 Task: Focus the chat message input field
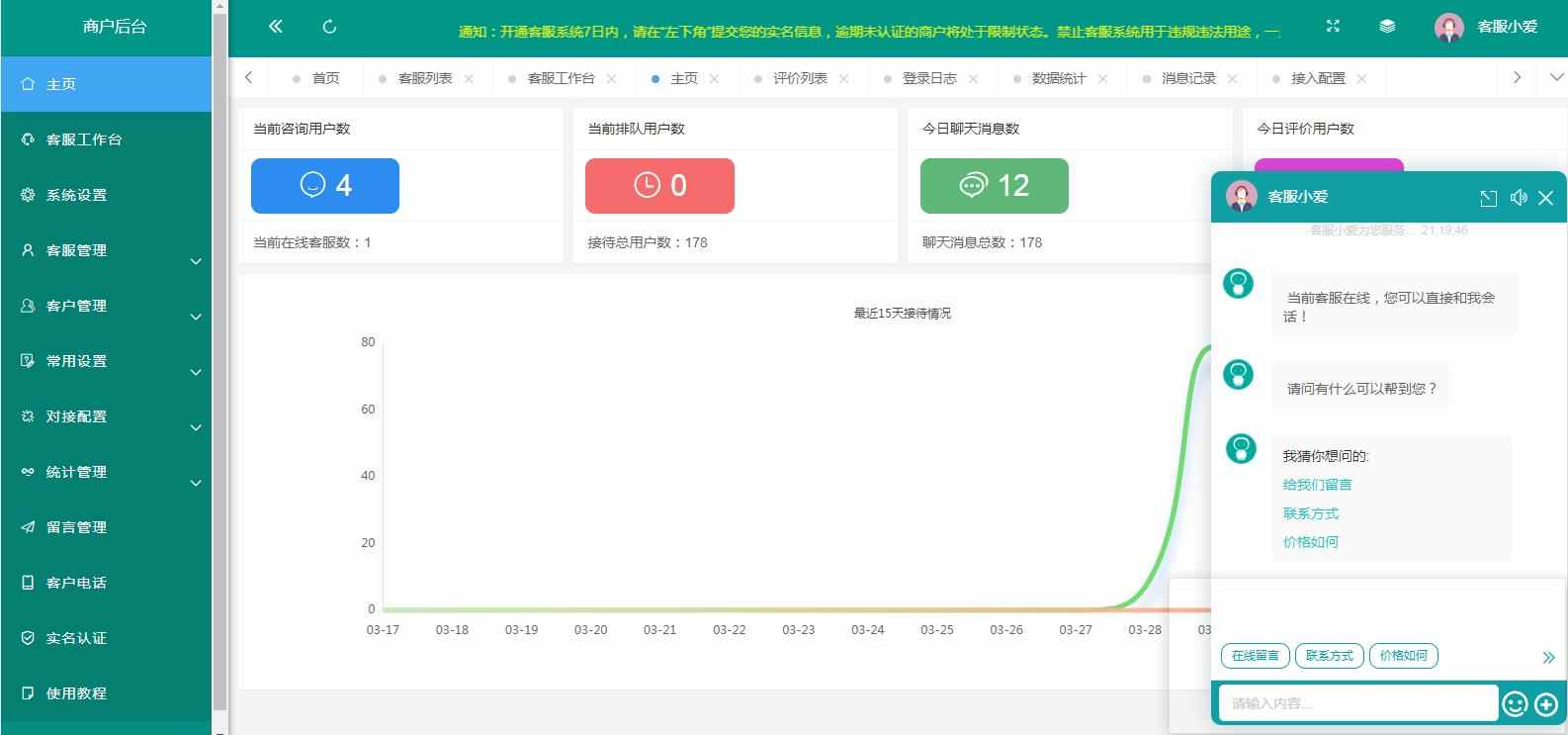pyautogui.click(x=1358, y=703)
